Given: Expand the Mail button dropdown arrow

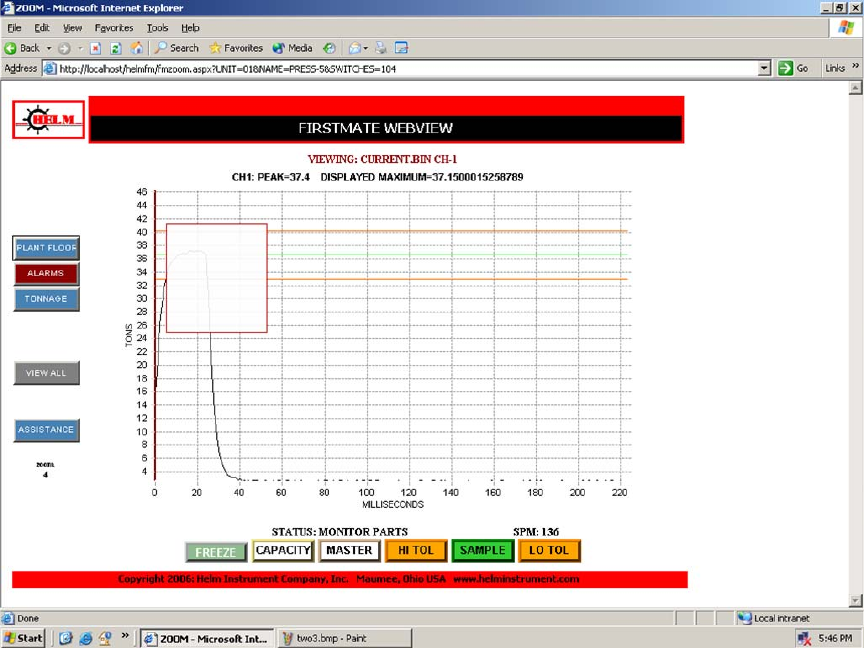Looking at the screenshot, I should tap(365, 48).
